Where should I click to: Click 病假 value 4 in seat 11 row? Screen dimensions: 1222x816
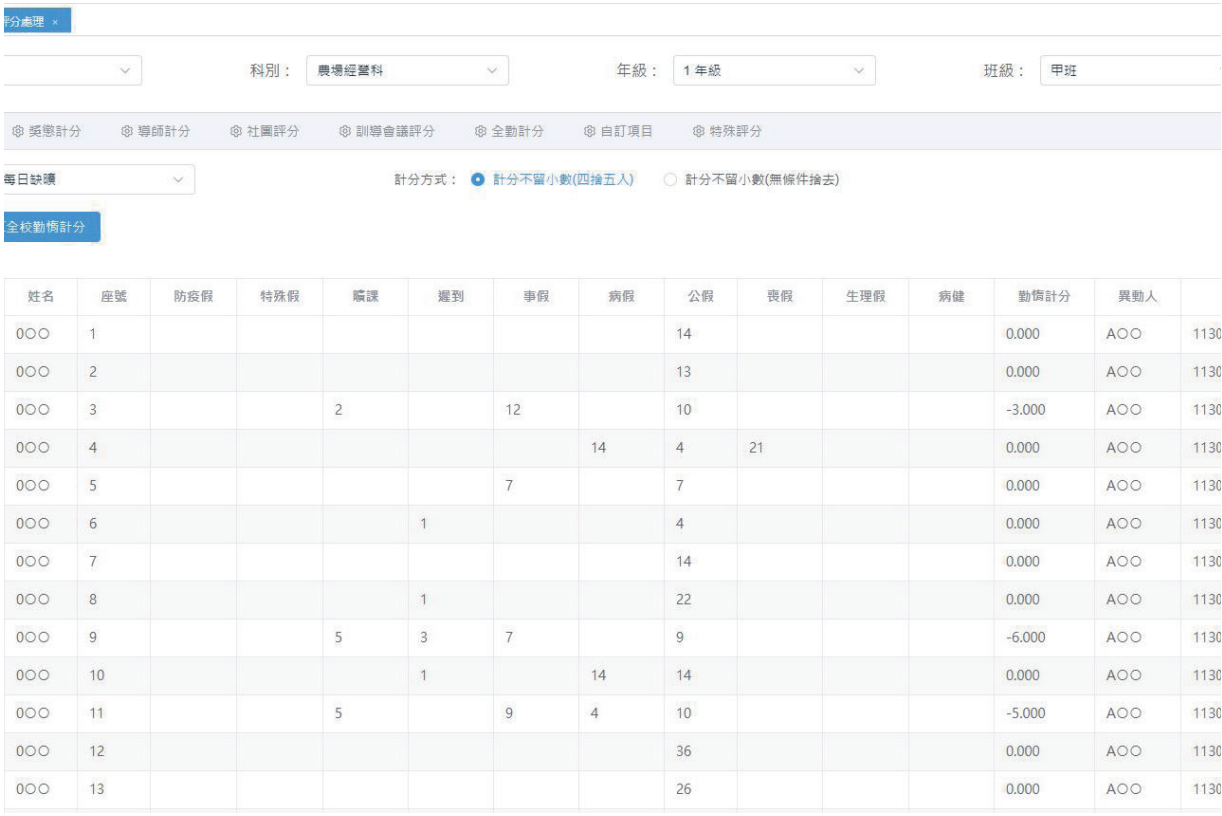click(x=595, y=713)
